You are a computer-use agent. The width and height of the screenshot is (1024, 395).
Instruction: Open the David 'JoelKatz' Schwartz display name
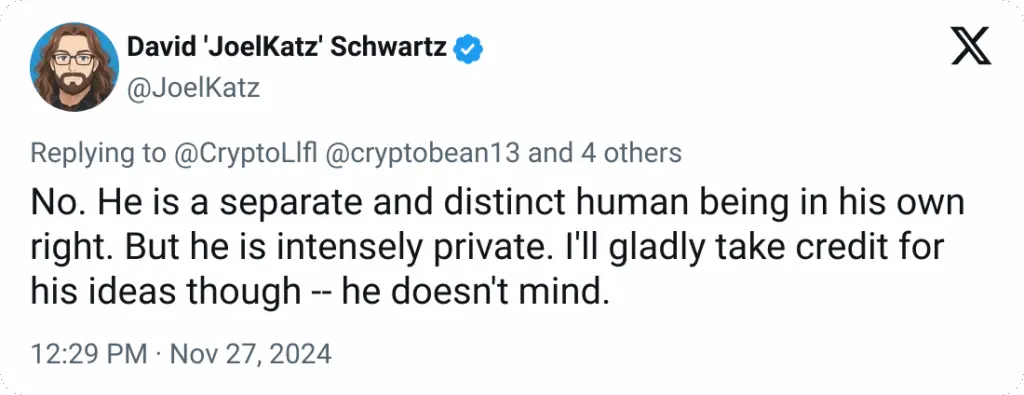pos(287,49)
